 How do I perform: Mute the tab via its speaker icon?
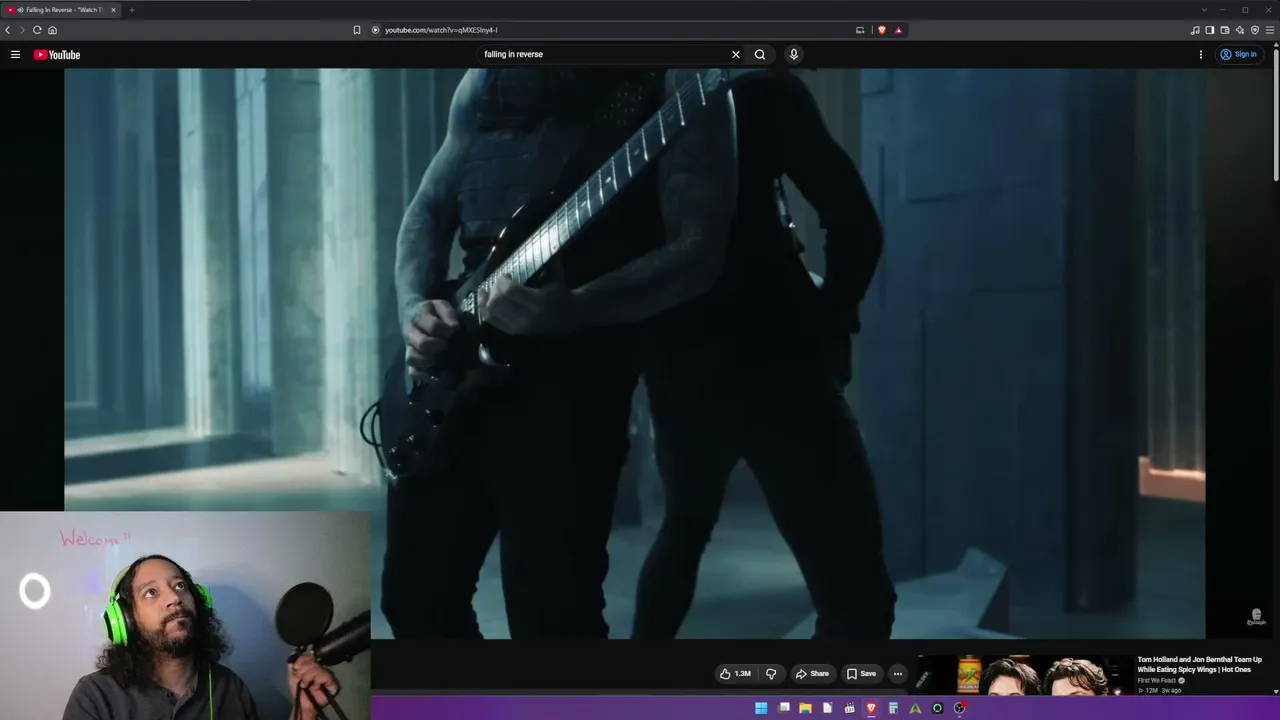pos(20,10)
